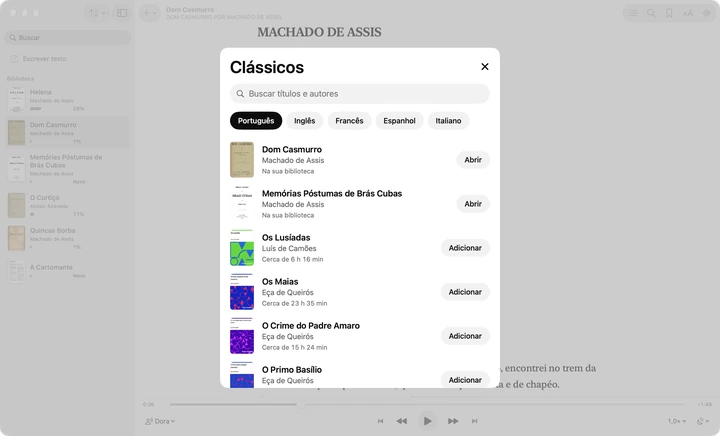Screen dimensions: 720x436
Task: Click the magnifier icon in the dialog search
Action: tap(240, 94)
